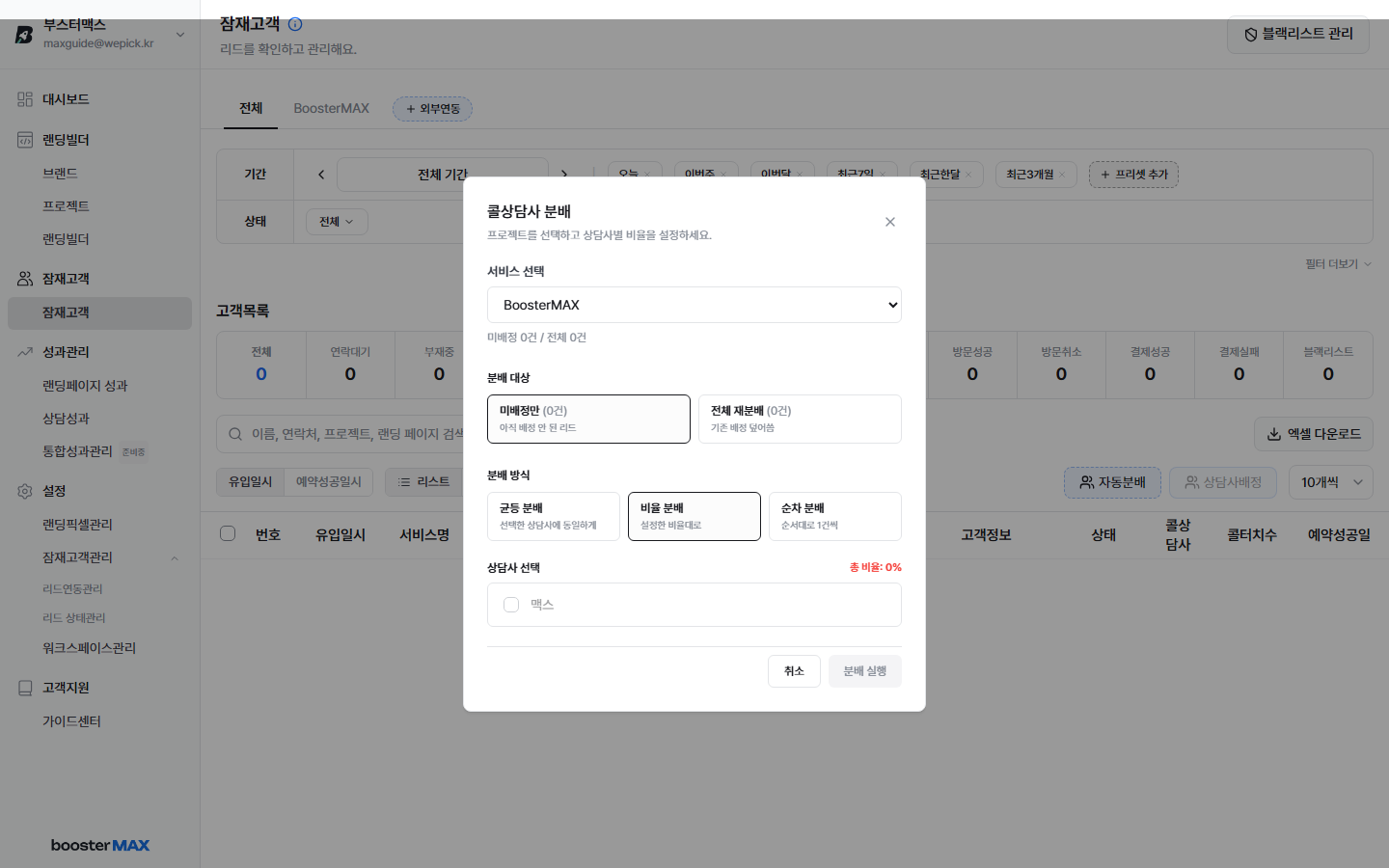
Task: Click 방문성공 stat card
Action: (x=972, y=366)
